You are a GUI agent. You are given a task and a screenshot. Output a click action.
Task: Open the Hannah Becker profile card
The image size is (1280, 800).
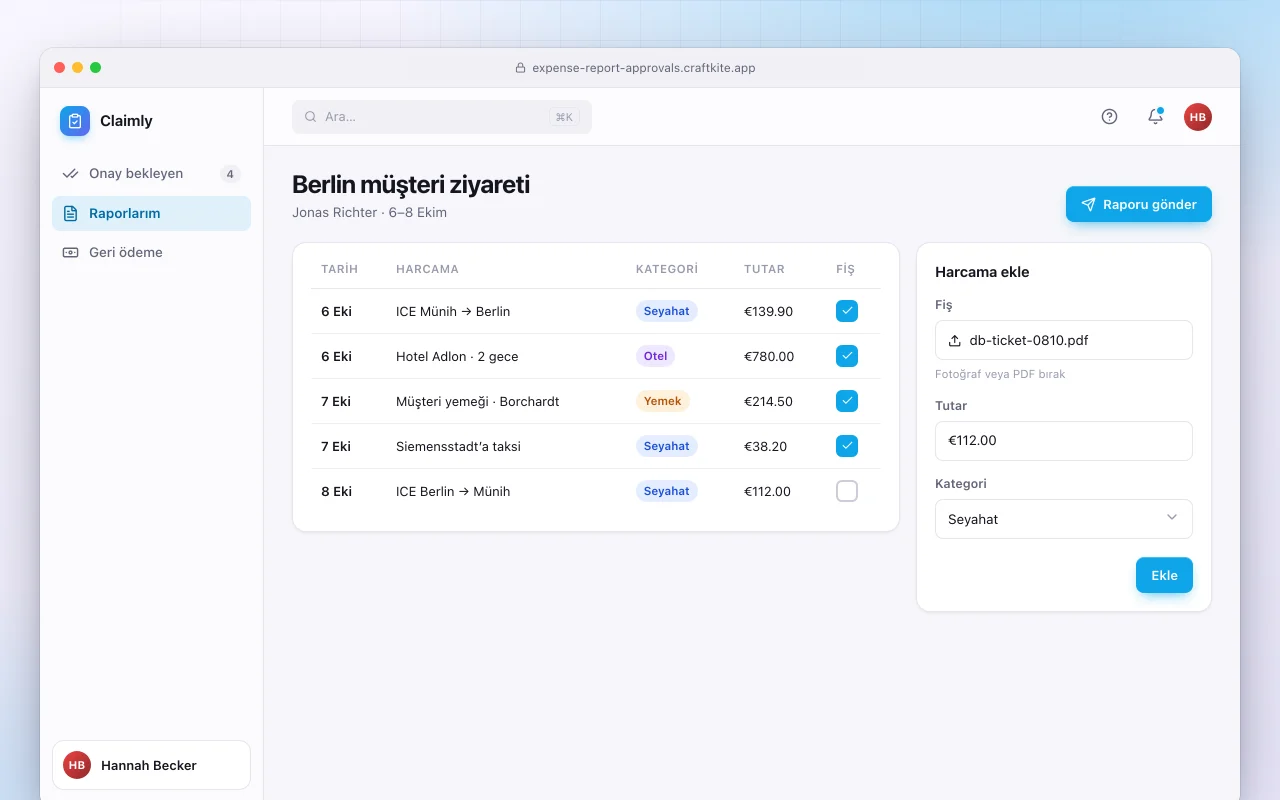(x=151, y=765)
